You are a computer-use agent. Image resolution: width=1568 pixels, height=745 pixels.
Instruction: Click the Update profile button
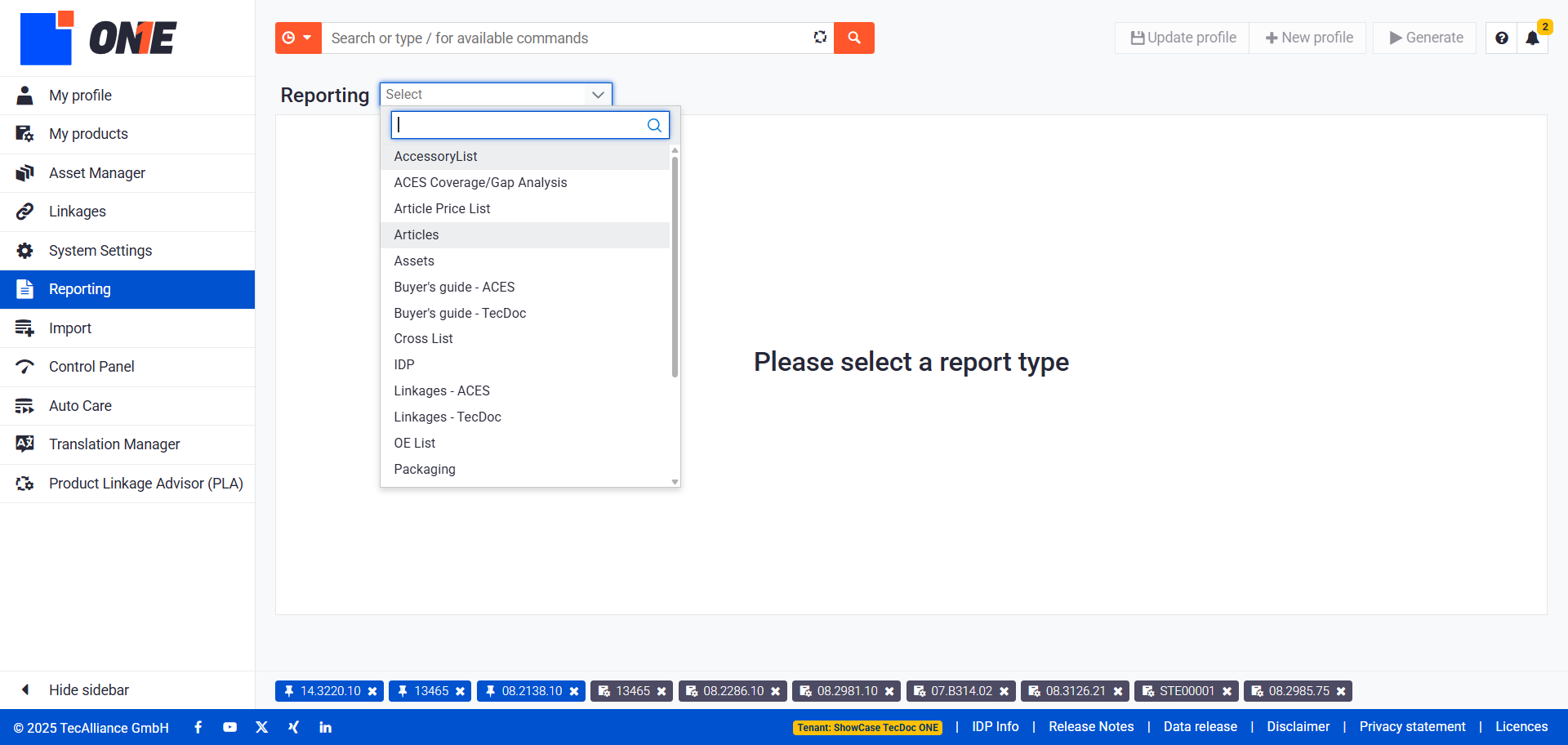coord(1183,38)
